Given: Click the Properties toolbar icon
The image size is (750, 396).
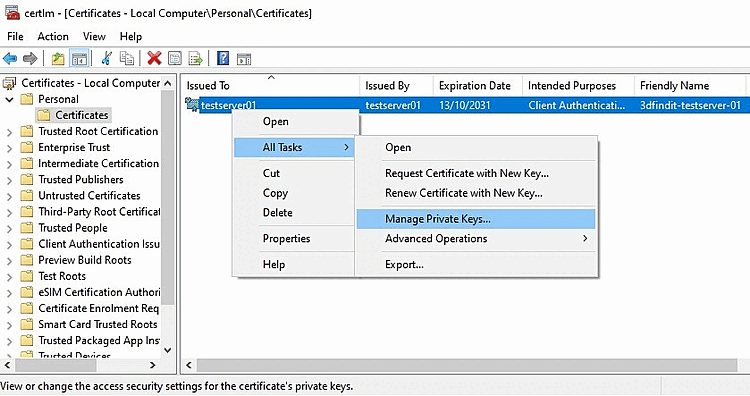Looking at the screenshot, I should pyautogui.click(x=175, y=59).
